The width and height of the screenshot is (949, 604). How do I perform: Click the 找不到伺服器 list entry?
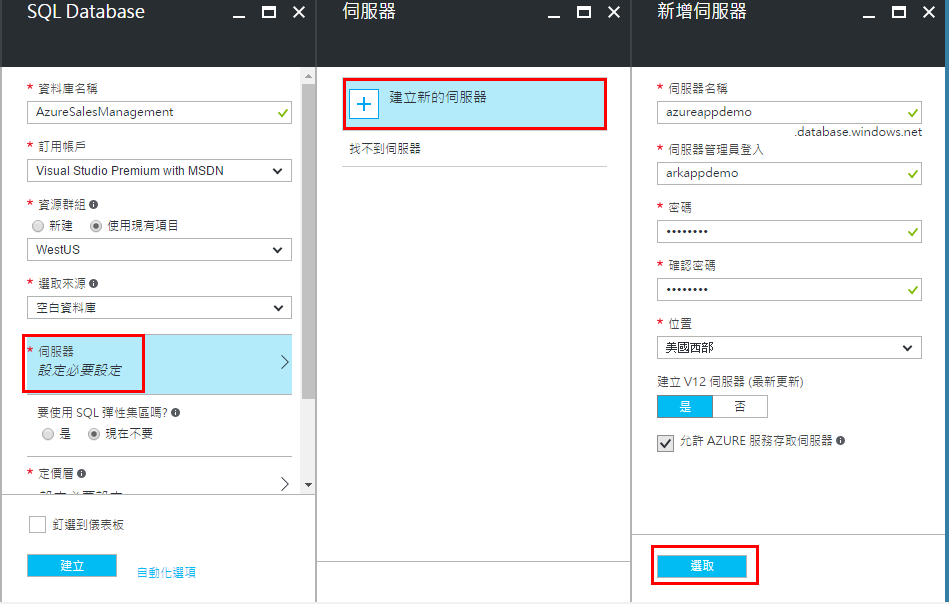click(x=385, y=148)
